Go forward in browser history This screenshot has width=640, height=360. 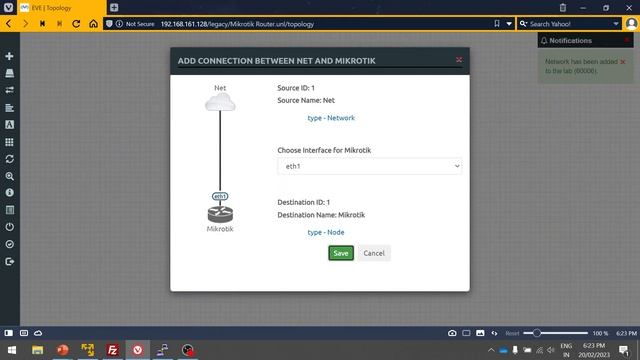pos(25,24)
